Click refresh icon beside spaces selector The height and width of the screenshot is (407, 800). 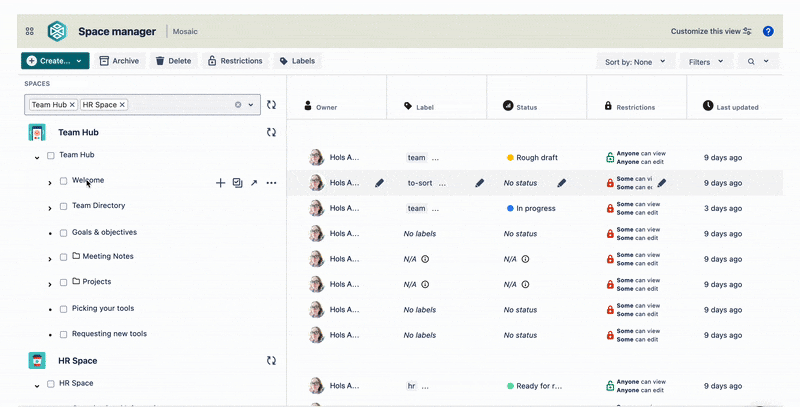271,105
